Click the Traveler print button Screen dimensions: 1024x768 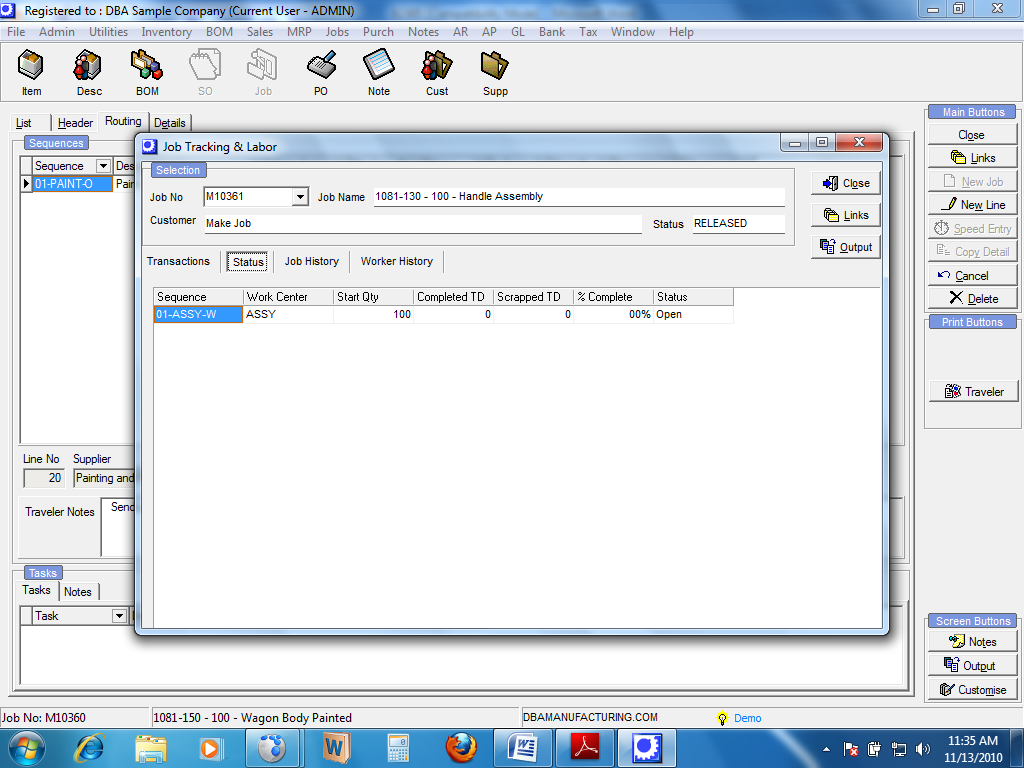pos(973,392)
